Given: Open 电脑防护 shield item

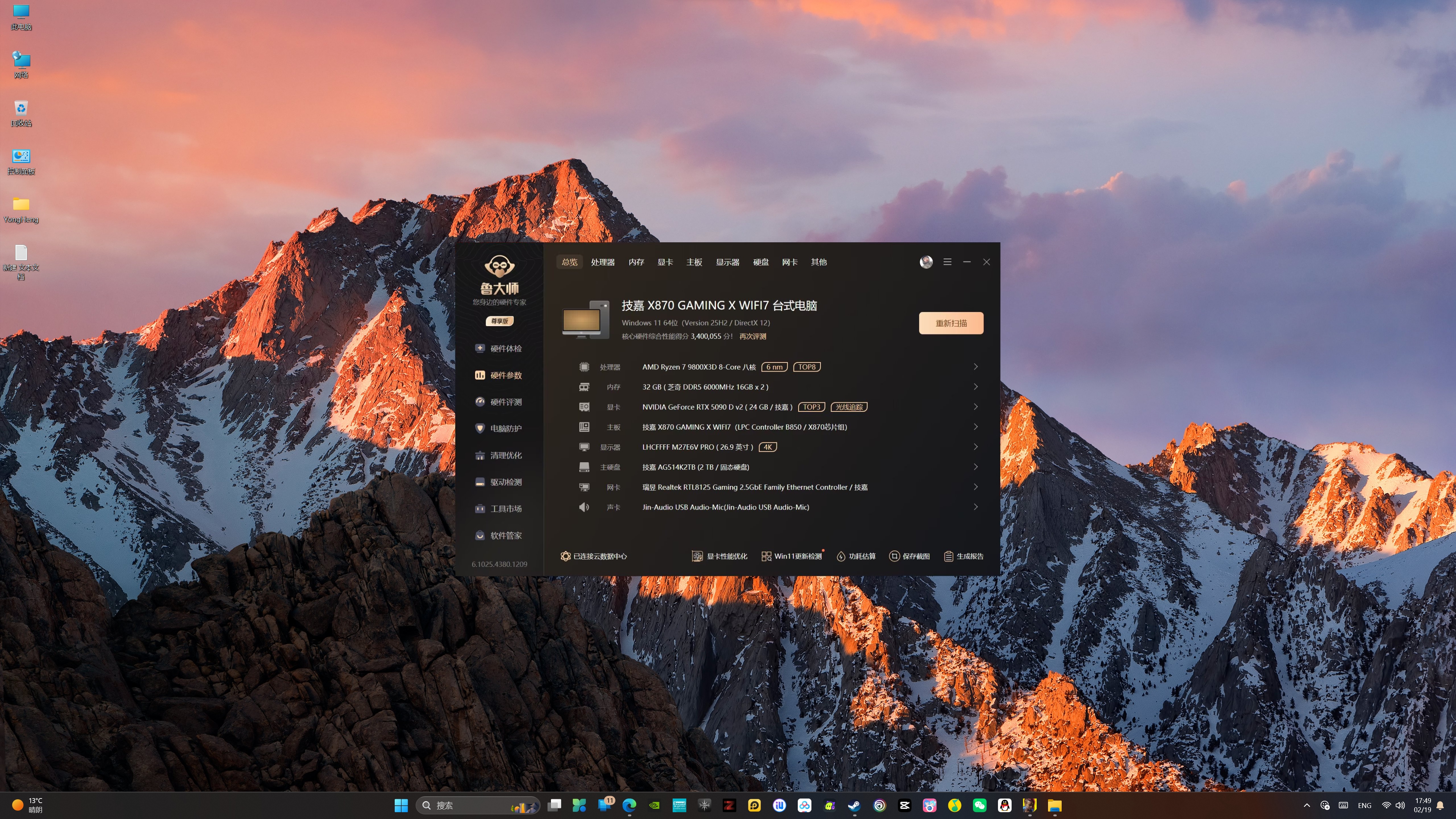Looking at the screenshot, I should 505,428.
